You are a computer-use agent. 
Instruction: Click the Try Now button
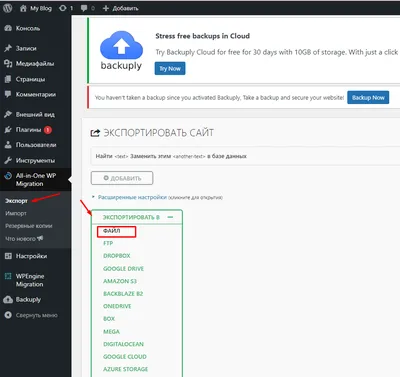pos(170,68)
